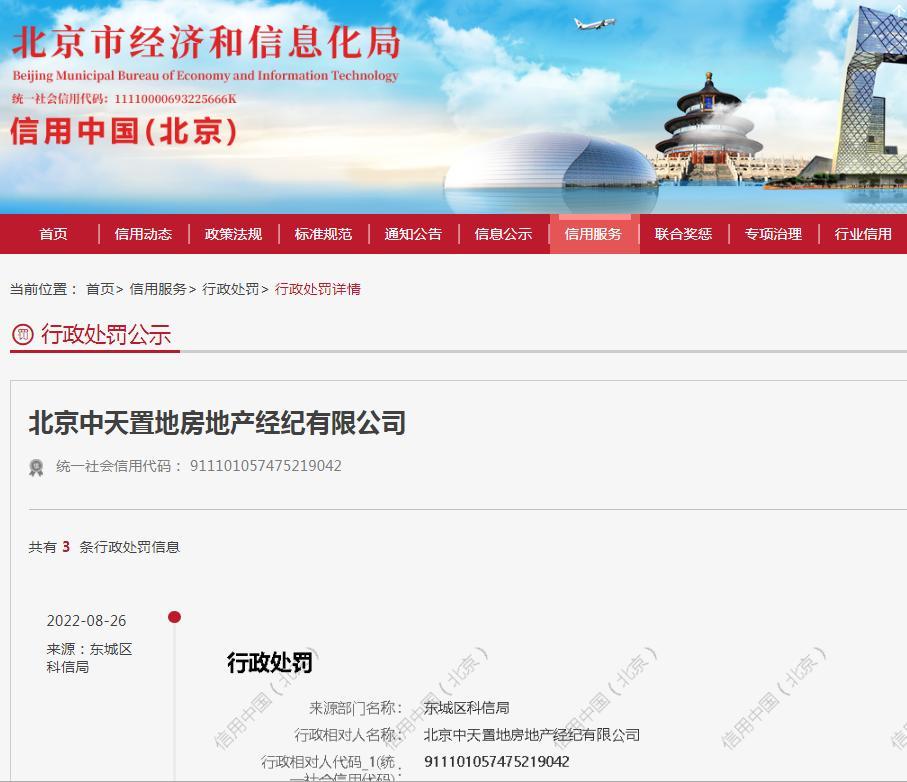Screen dimensions: 907x782
Task: Go to 专项治理 section
Action: pos(773,234)
